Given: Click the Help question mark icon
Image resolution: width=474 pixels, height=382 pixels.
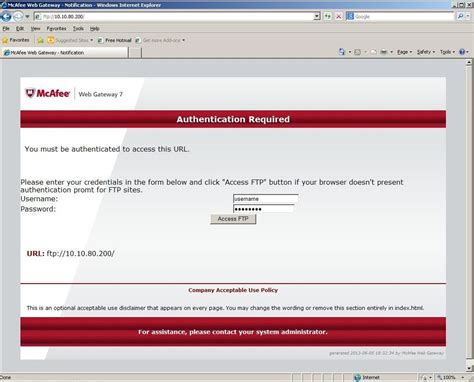Looking at the screenshot, I should tap(462, 52).
